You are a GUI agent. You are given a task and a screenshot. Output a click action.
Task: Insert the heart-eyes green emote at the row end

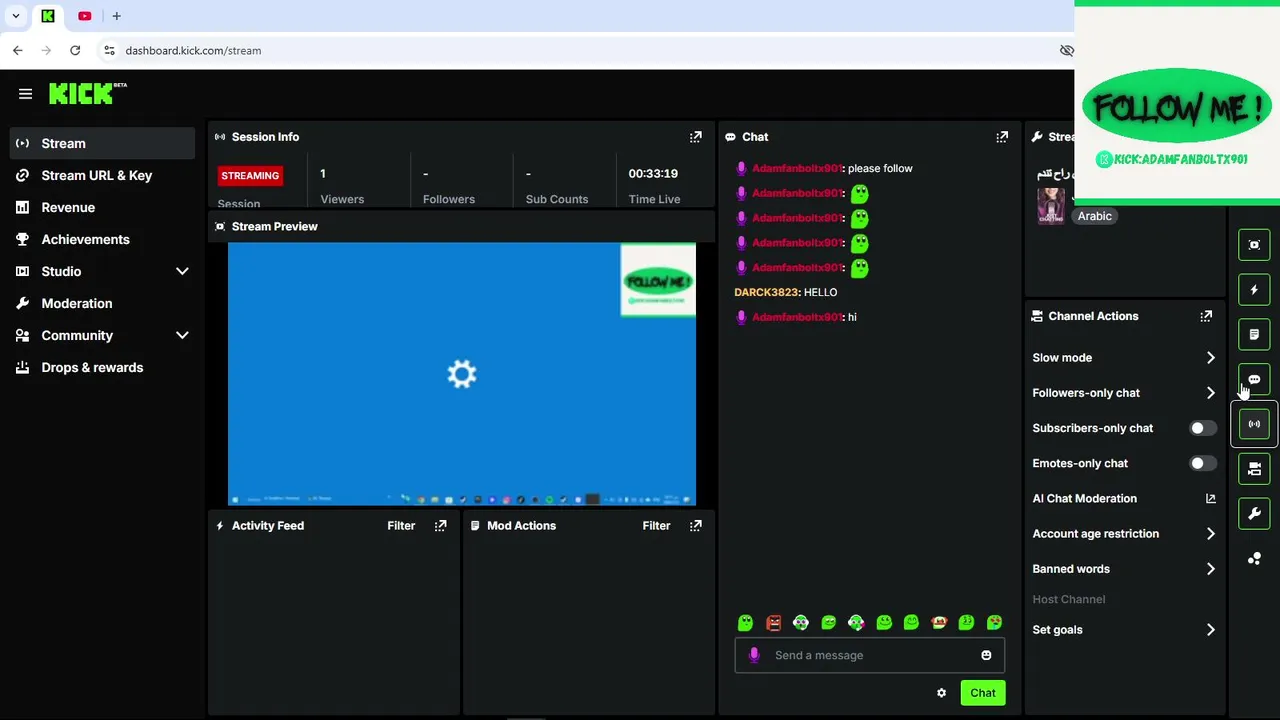click(994, 623)
